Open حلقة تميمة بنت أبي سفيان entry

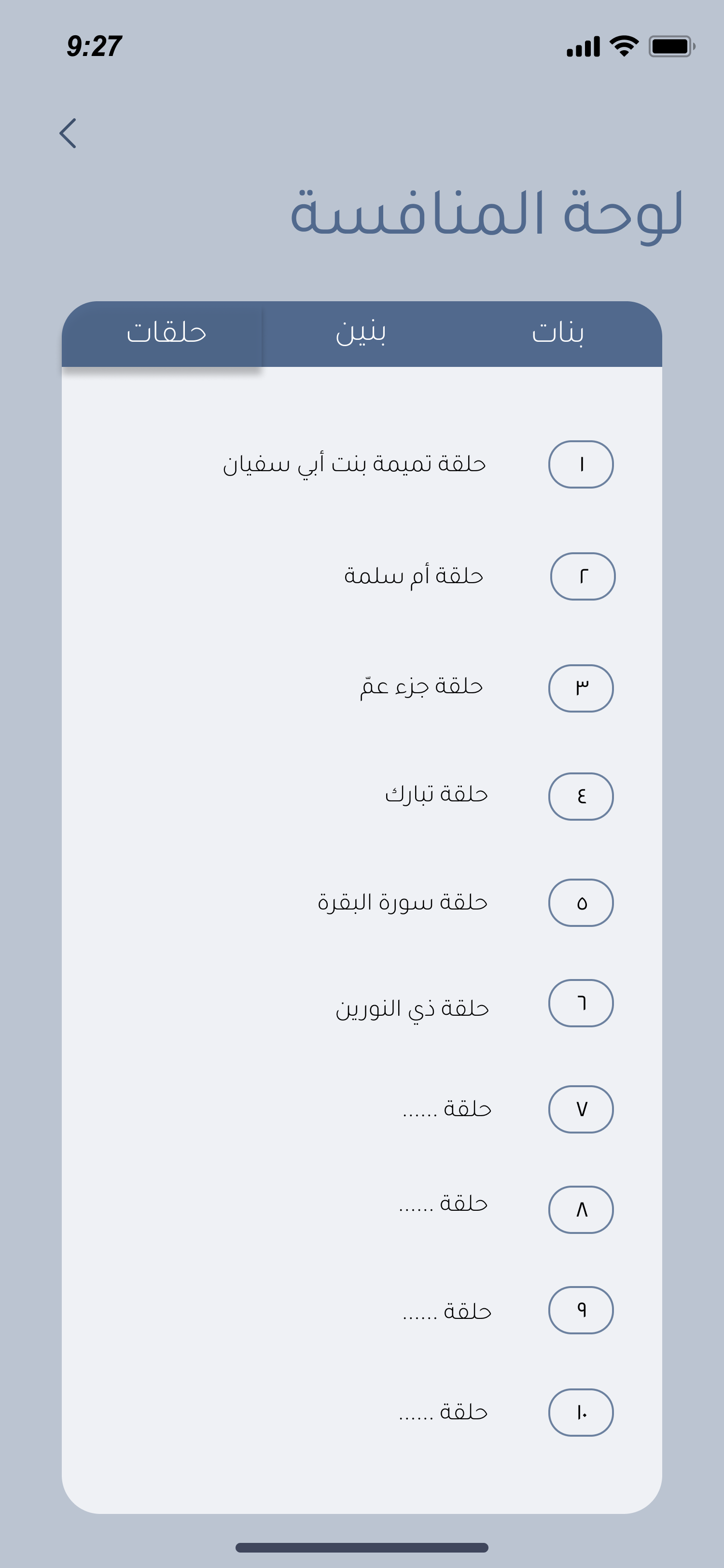354,464
